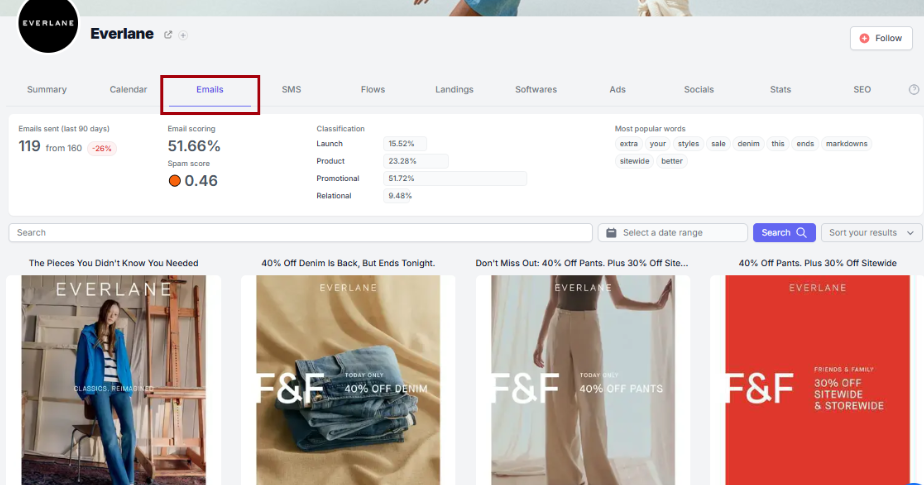
Task: Click the calendar icon in date range field
Action: [611, 233]
